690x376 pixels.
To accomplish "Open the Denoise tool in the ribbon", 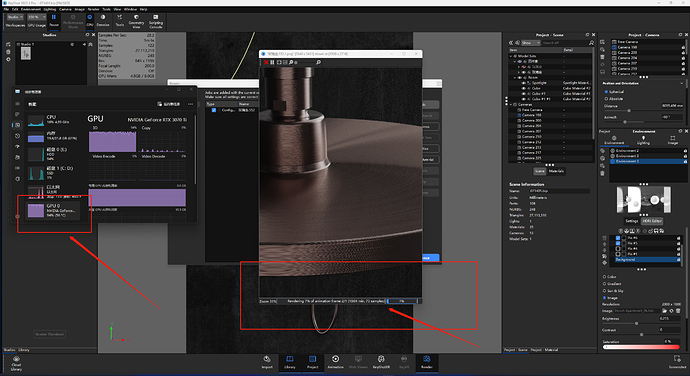I will (103, 20).
